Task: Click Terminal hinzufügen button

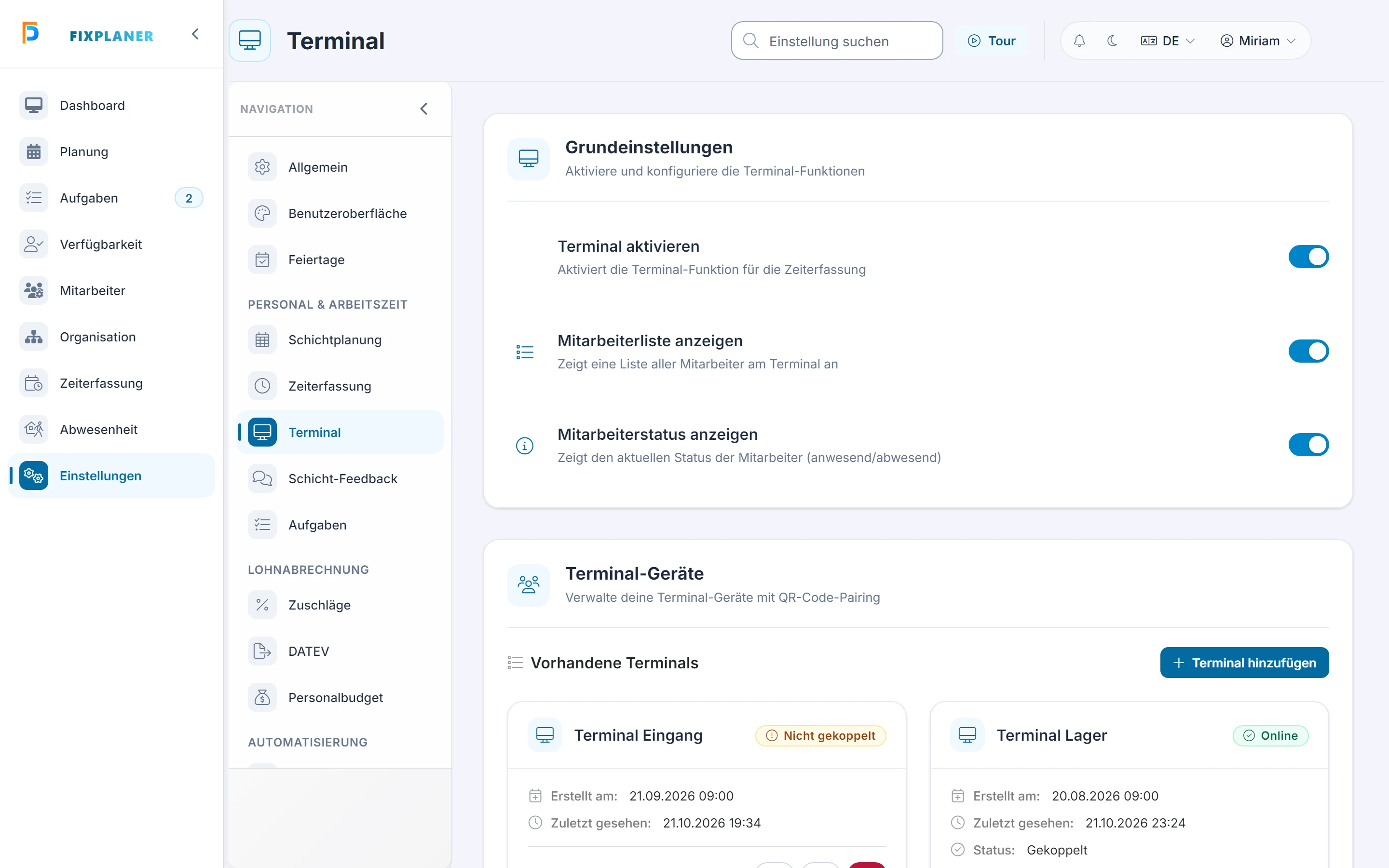Action: 1244,663
